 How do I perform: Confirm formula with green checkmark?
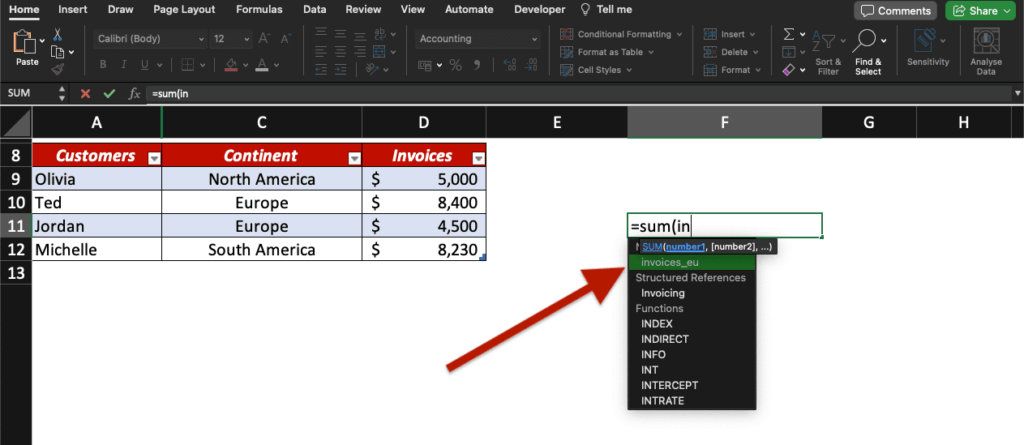[109, 93]
